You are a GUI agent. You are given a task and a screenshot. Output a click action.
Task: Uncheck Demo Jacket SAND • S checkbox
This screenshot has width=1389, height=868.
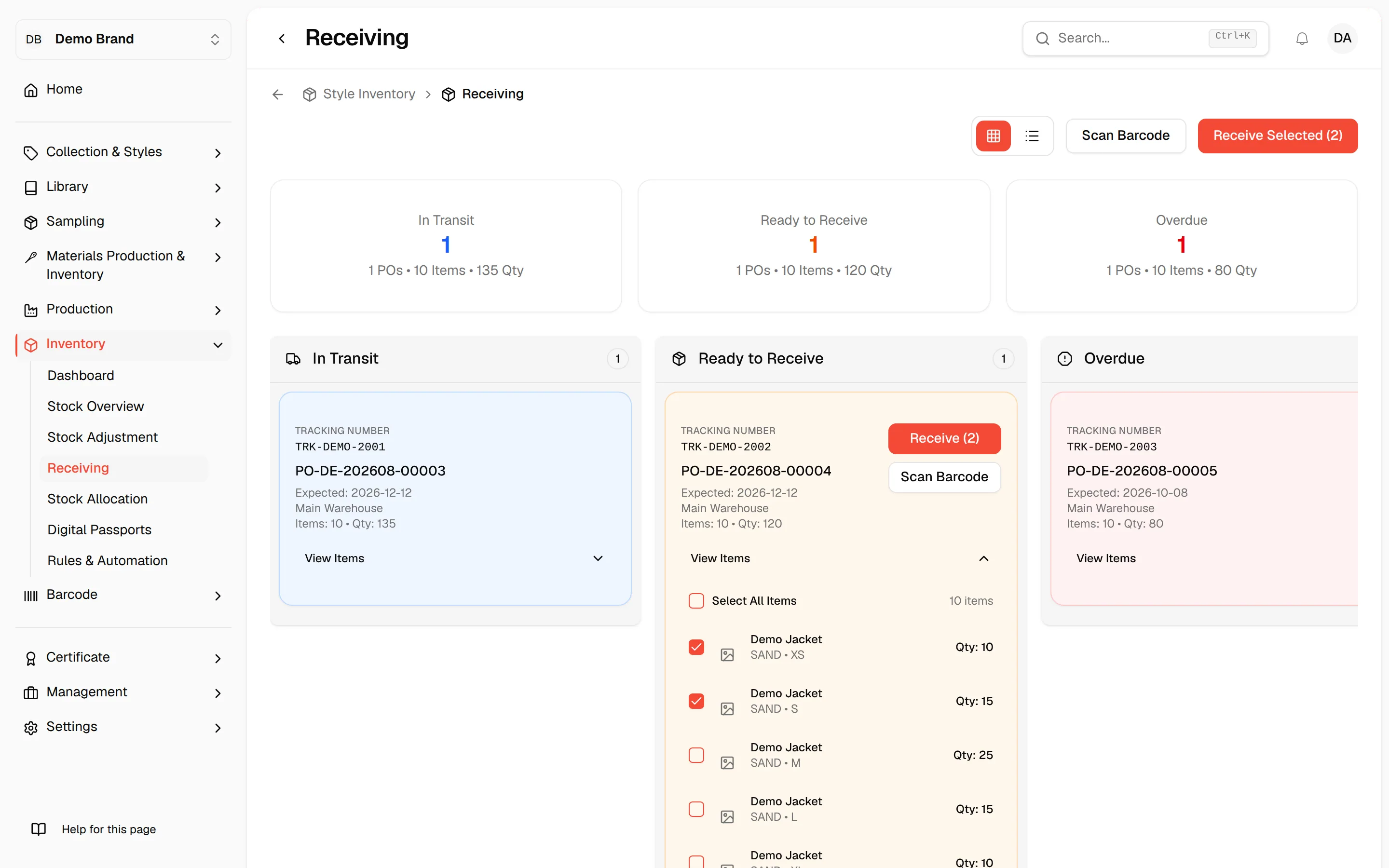click(x=696, y=701)
